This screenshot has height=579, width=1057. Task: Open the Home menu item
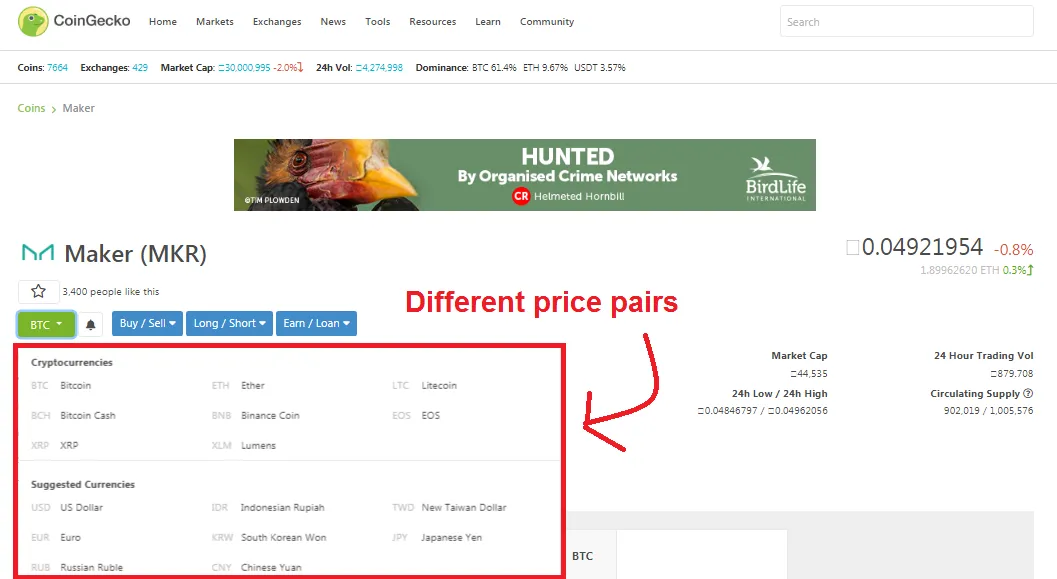click(162, 22)
